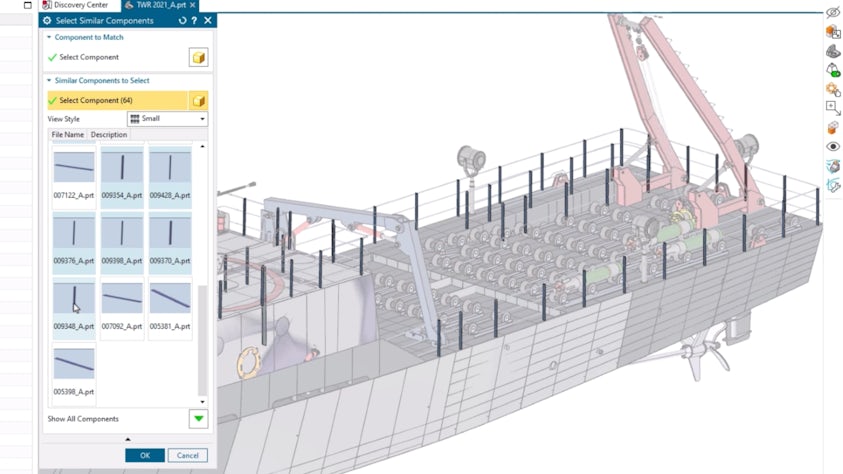Viewport: 843px width, 474px height.
Task: Toggle the eye visibility icon in right toolbar
Action: (x=833, y=146)
